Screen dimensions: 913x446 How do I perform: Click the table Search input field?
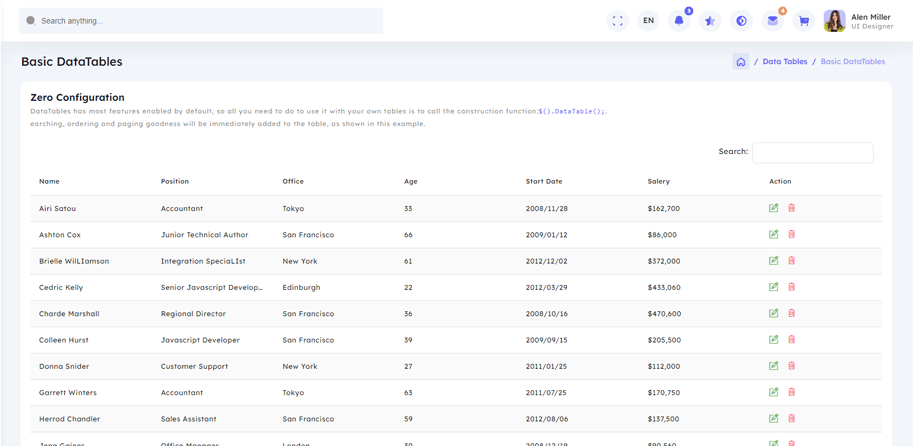coord(812,152)
